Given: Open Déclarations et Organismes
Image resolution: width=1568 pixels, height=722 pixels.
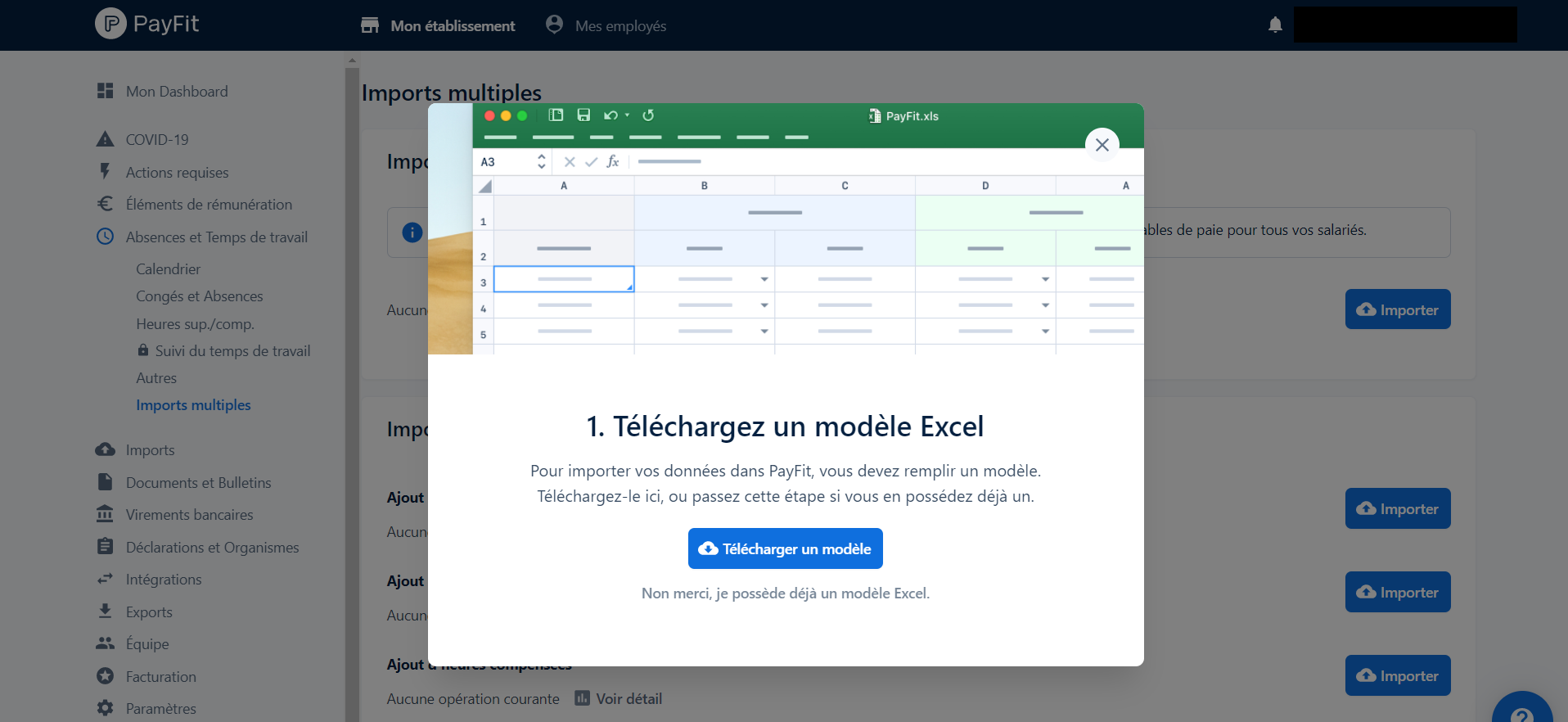Looking at the screenshot, I should click(212, 547).
